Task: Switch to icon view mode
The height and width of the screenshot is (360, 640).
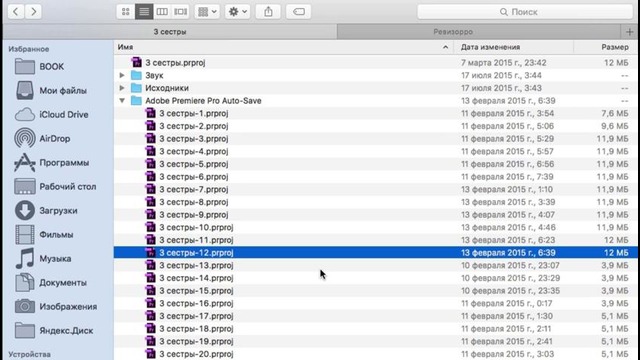Action: [x=126, y=11]
